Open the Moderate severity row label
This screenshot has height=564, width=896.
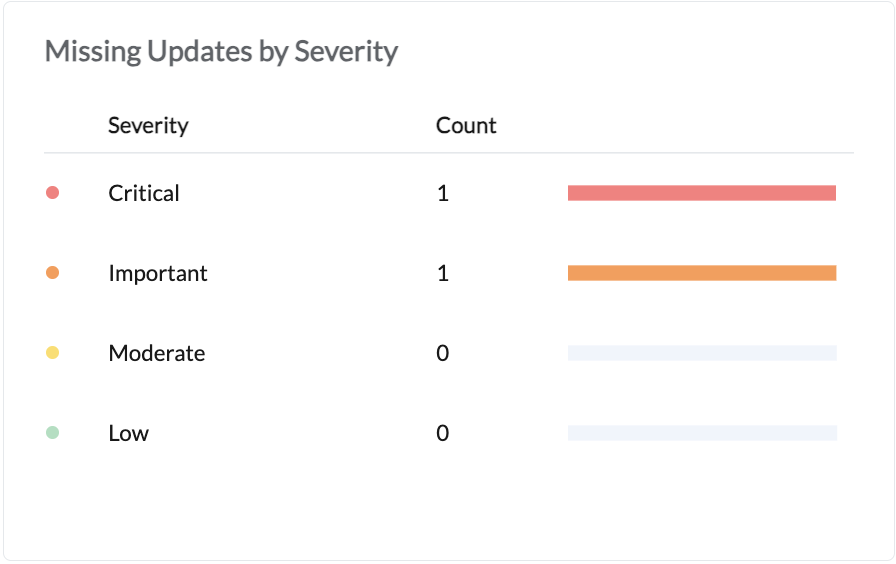pos(157,353)
